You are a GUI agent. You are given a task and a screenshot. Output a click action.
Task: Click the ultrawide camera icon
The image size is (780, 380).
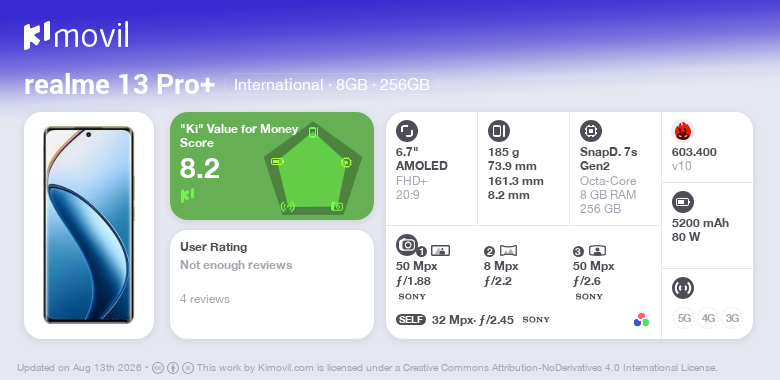coord(508,251)
